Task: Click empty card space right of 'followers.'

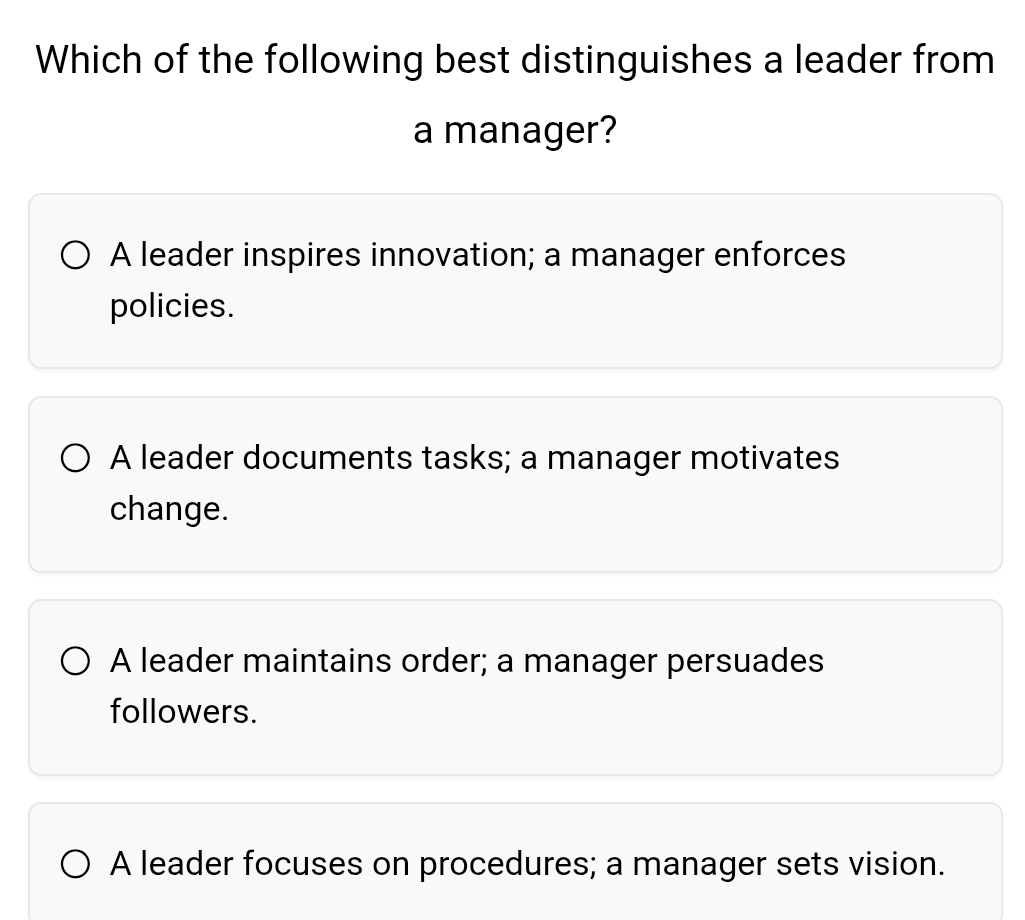Action: 600,715
